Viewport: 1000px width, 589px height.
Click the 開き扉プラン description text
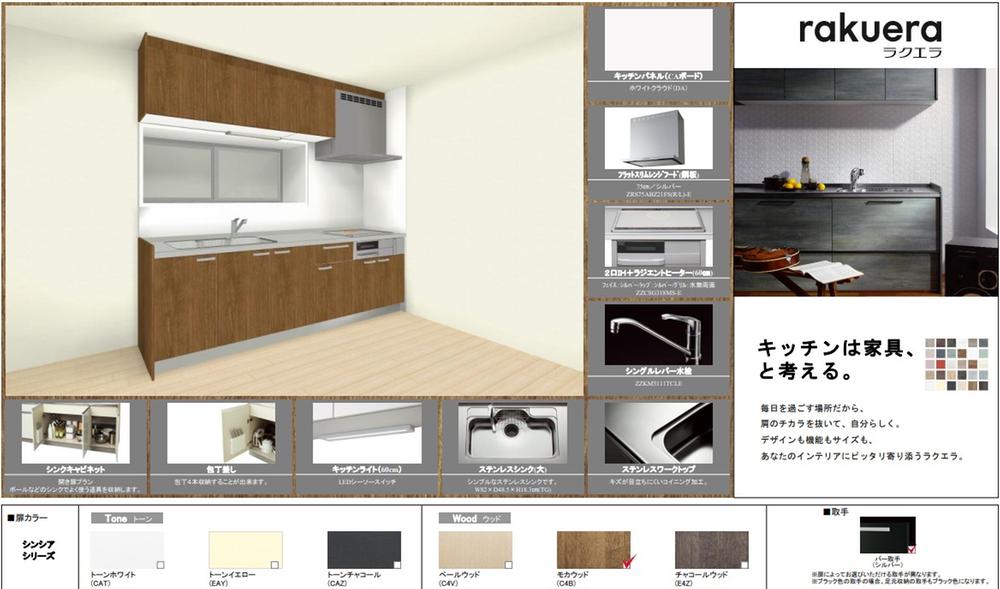pyautogui.click(x=76, y=482)
